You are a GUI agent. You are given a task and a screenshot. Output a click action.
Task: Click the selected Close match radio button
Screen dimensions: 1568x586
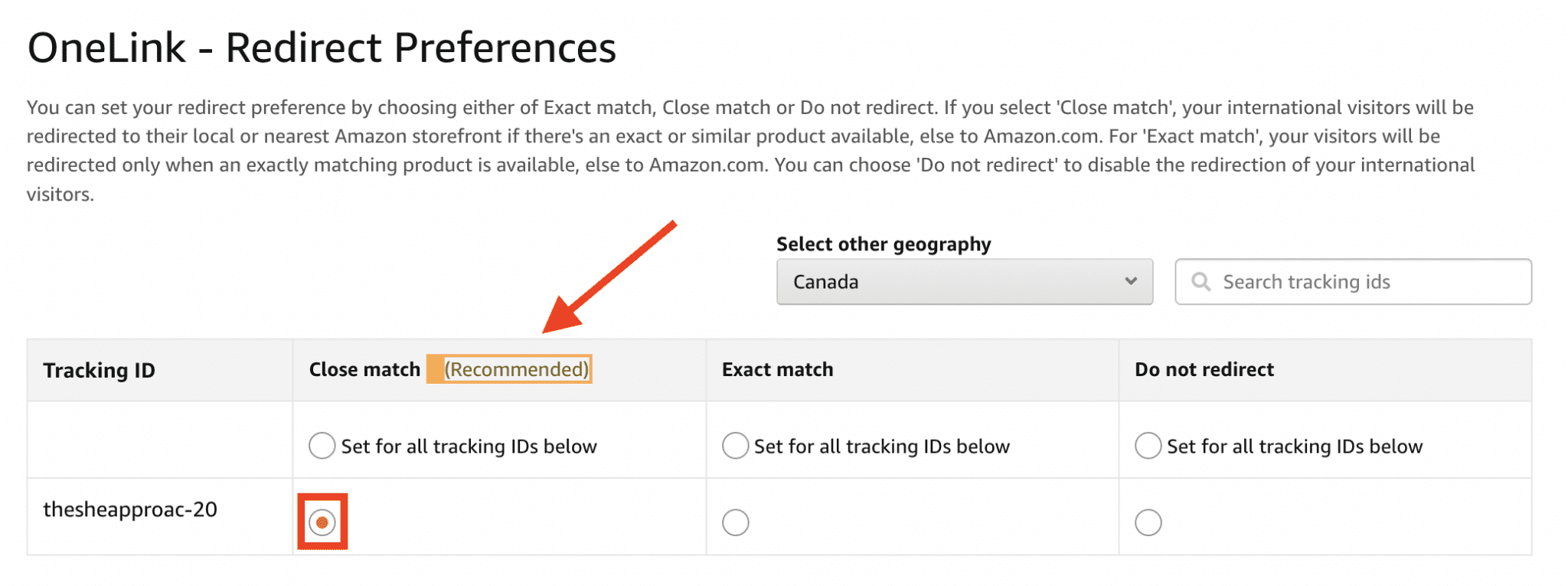click(322, 522)
